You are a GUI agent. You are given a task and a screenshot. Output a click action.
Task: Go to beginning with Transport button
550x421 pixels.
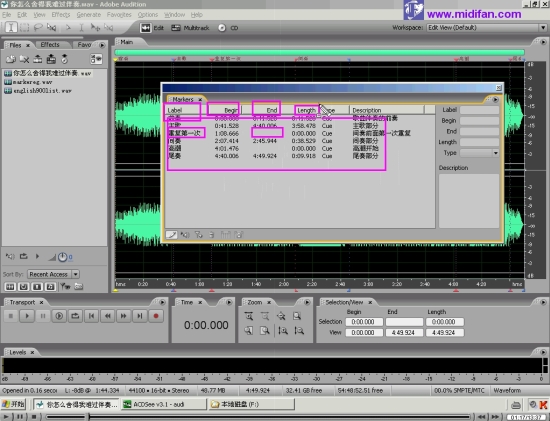pyautogui.click(x=91, y=316)
